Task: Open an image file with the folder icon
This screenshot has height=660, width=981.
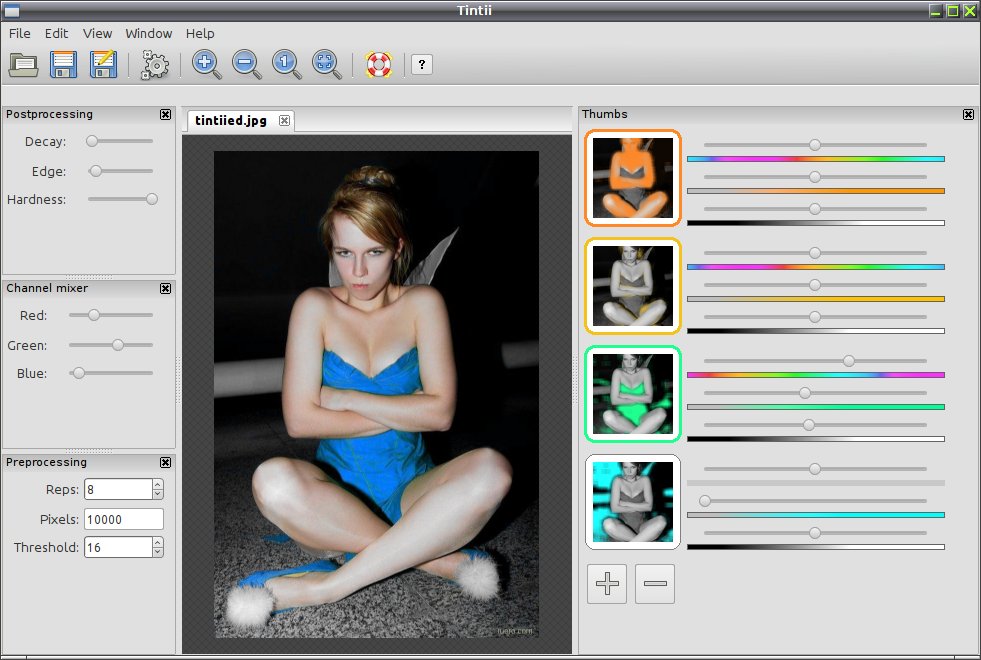Action: [23, 64]
